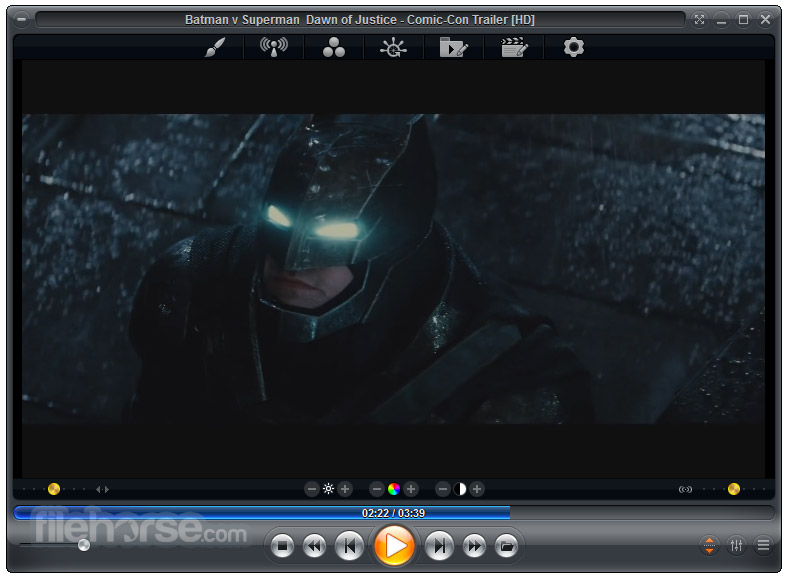Adjust the left yellow balance slider knob
This screenshot has width=787, height=578.
click(x=54, y=489)
